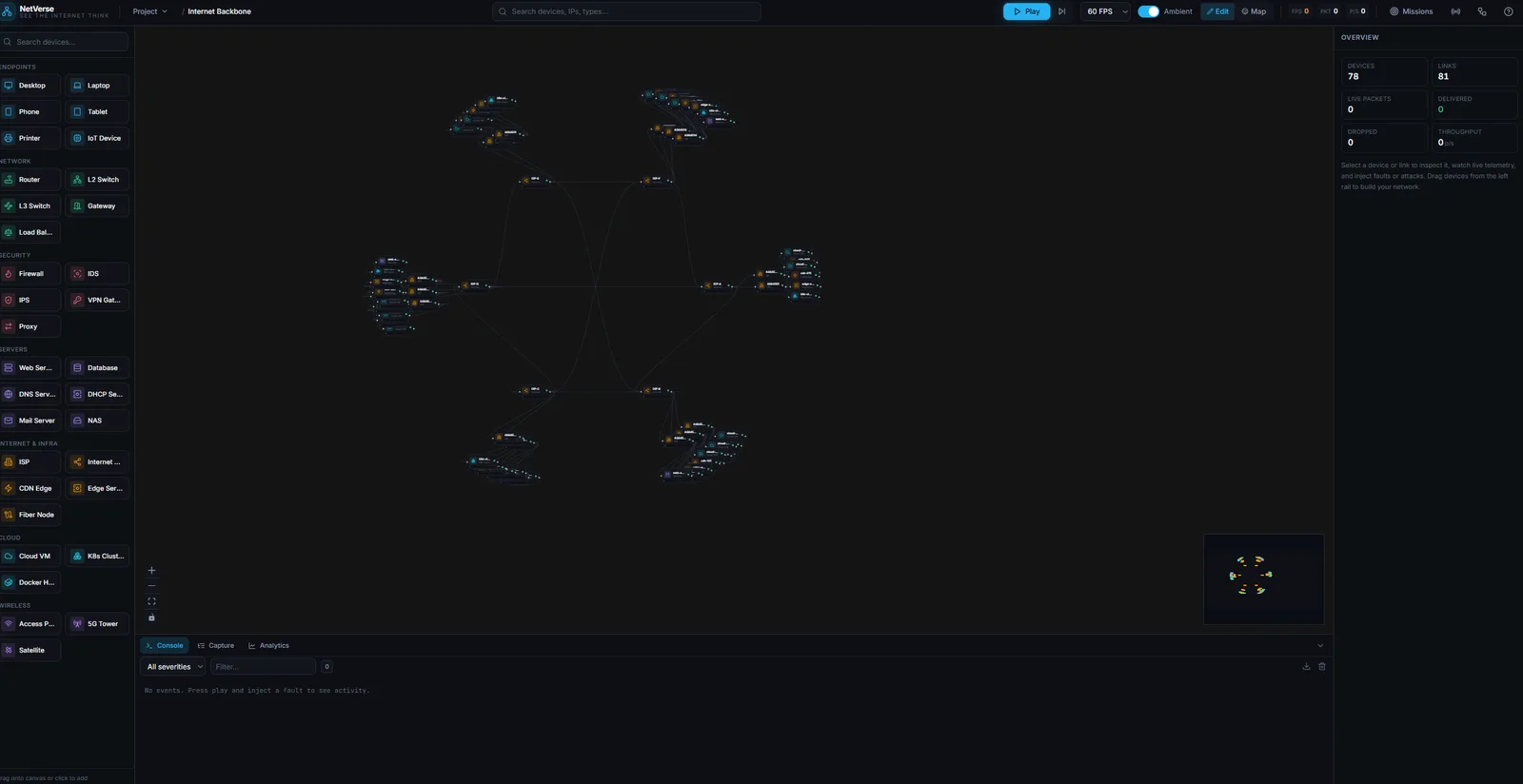This screenshot has width=1523, height=784.
Task: Open the network path tool icon
Action: click(1482, 11)
